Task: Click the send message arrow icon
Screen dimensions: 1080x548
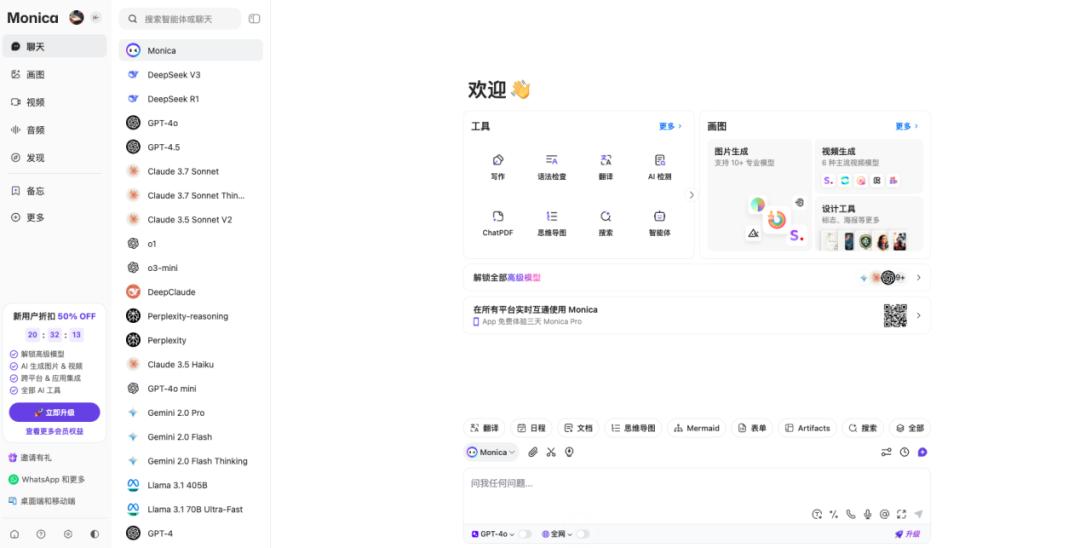Action: point(918,514)
